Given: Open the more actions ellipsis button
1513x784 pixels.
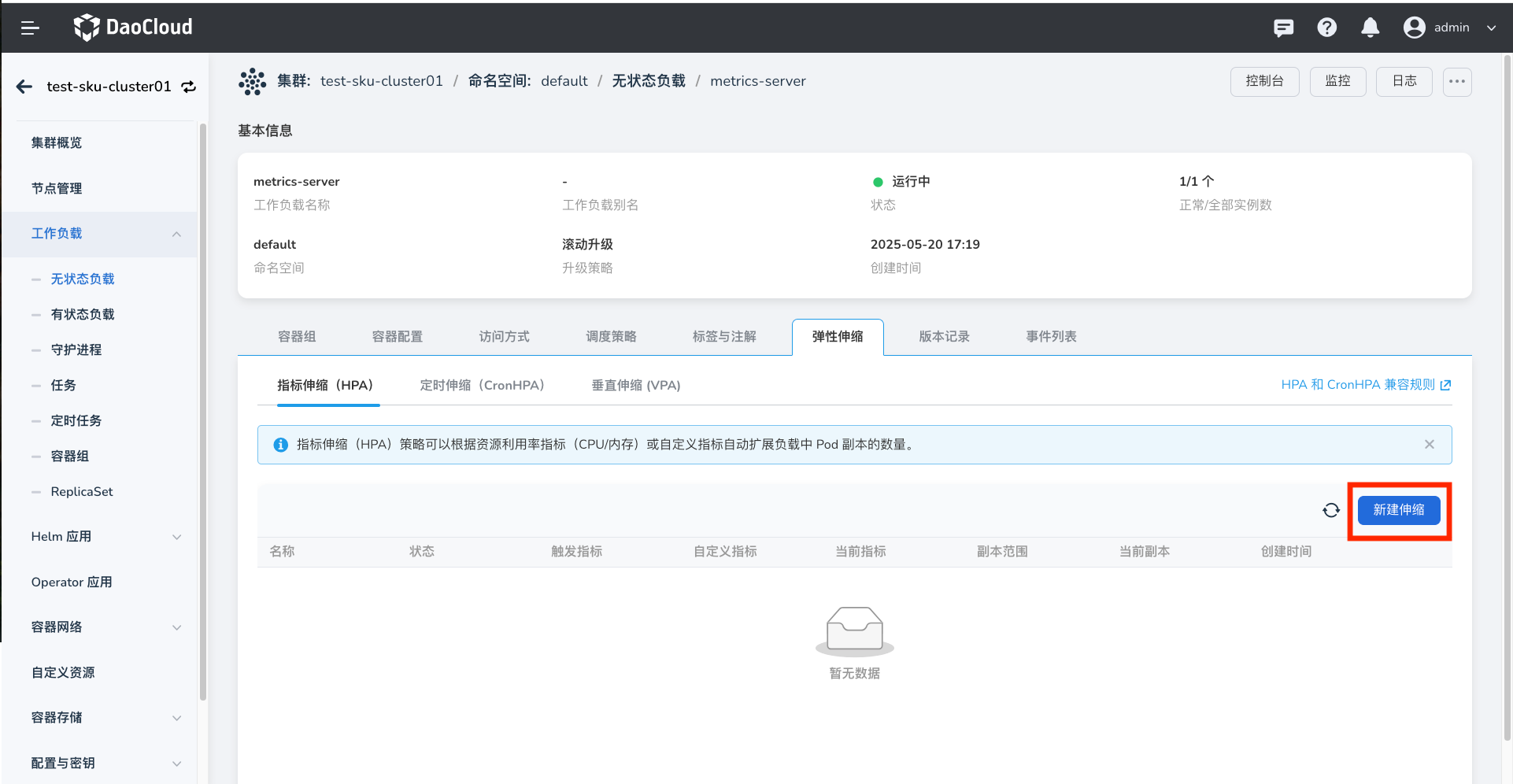Looking at the screenshot, I should 1456,81.
